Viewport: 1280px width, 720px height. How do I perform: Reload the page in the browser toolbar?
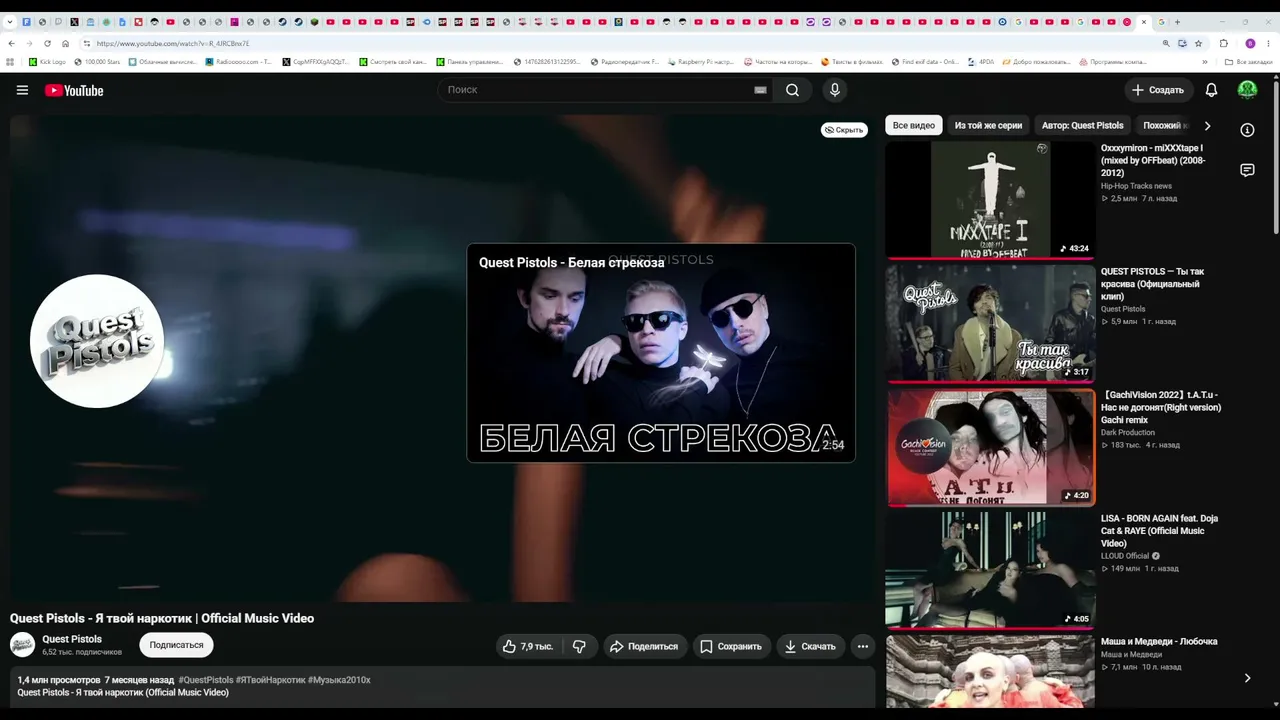pyautogui.click(x=47, y=43)
